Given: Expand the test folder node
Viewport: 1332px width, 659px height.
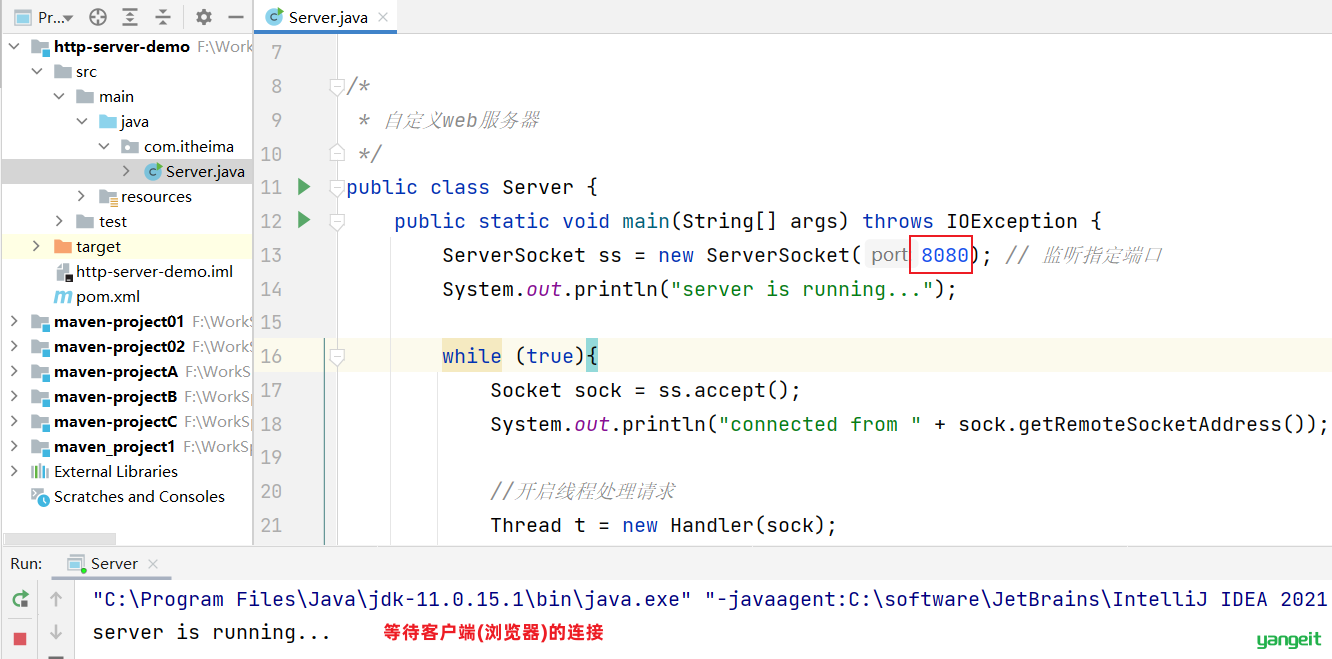Looking at the screenshot, I should click(59, 222).
